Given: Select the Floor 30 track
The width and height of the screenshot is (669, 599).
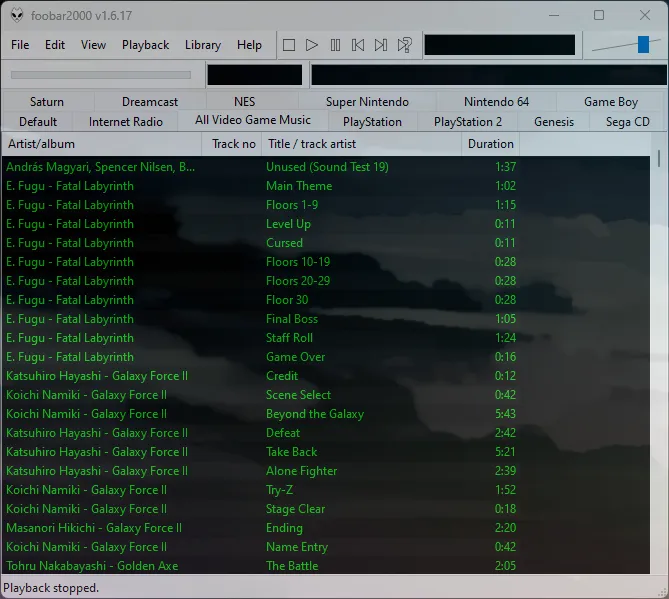Looking at the screenshot, I should pyautogui.click(x=326, y=300).
